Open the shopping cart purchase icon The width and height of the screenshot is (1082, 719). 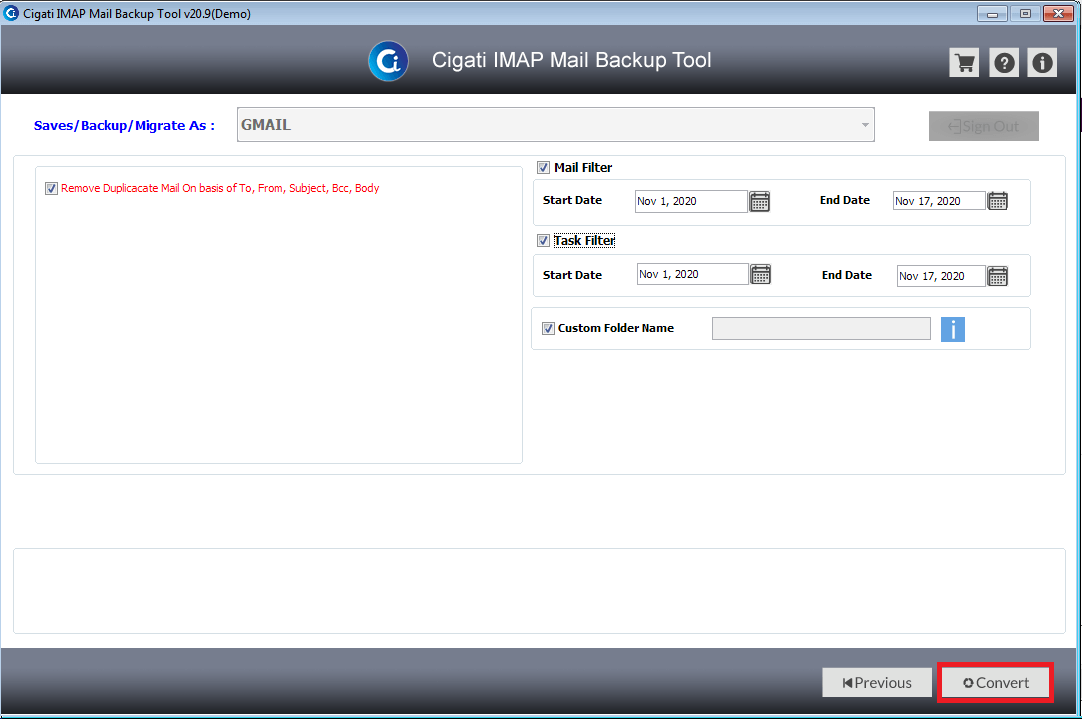(964, 63)
